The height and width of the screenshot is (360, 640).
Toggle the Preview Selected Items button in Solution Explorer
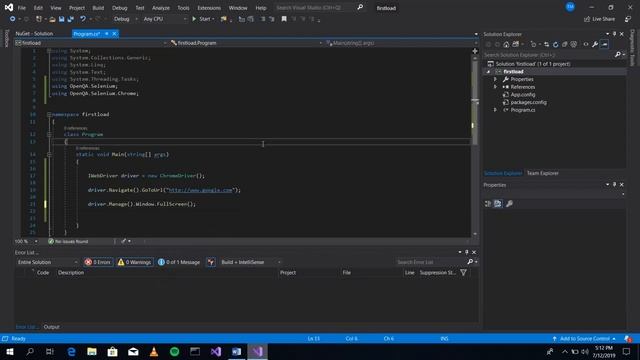coord(604,44)
